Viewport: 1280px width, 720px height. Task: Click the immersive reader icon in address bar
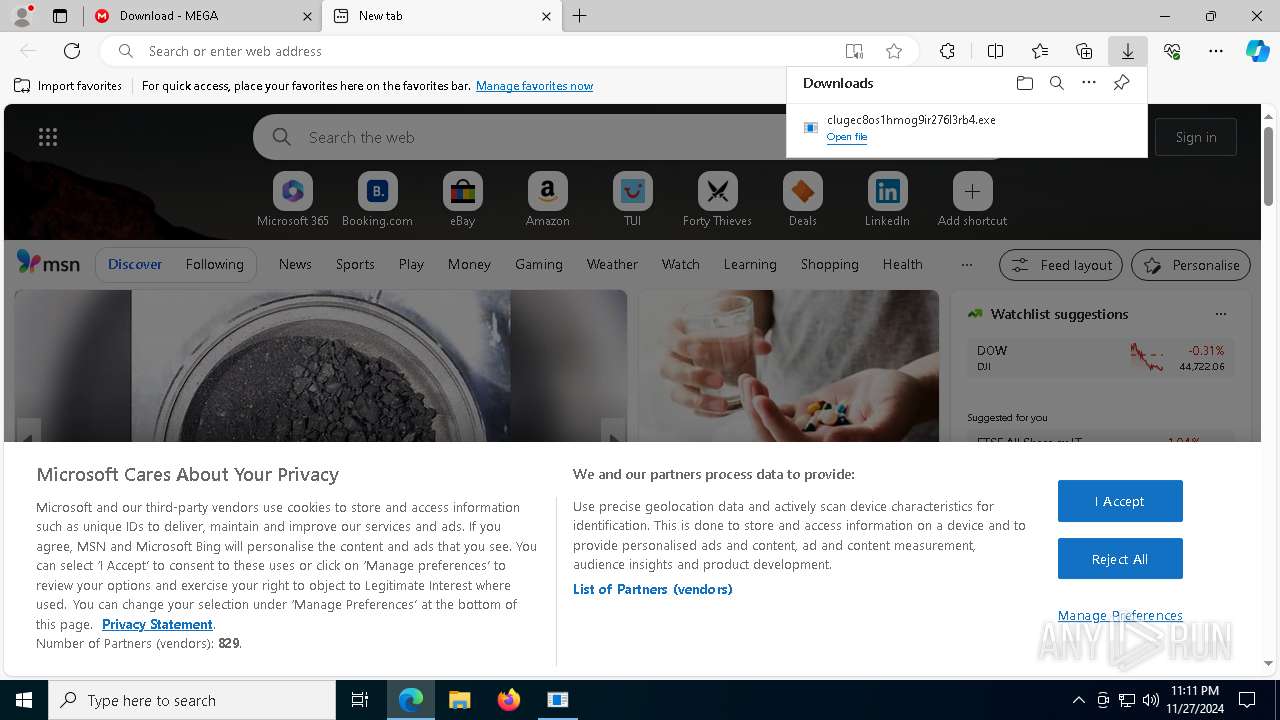coord(854,51)
